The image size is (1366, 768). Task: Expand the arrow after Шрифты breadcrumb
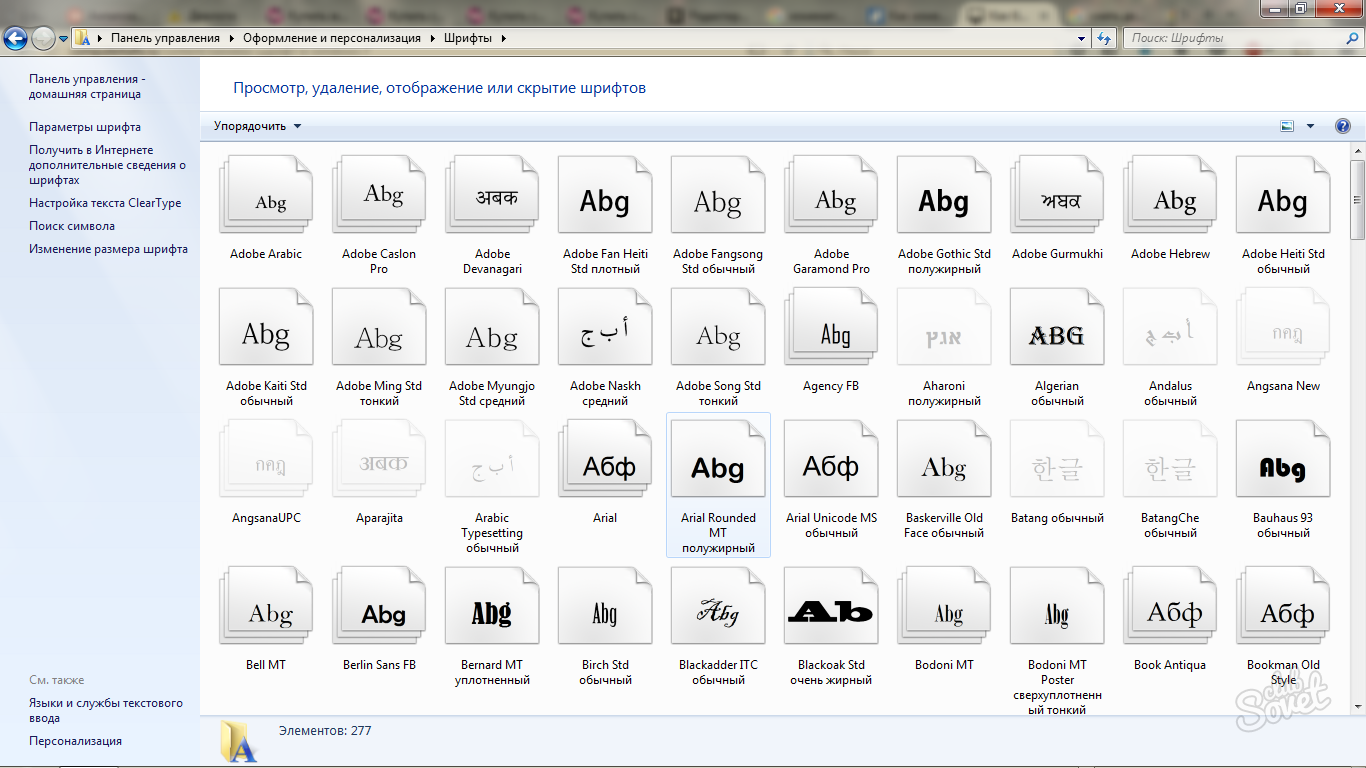click(503, 38)
